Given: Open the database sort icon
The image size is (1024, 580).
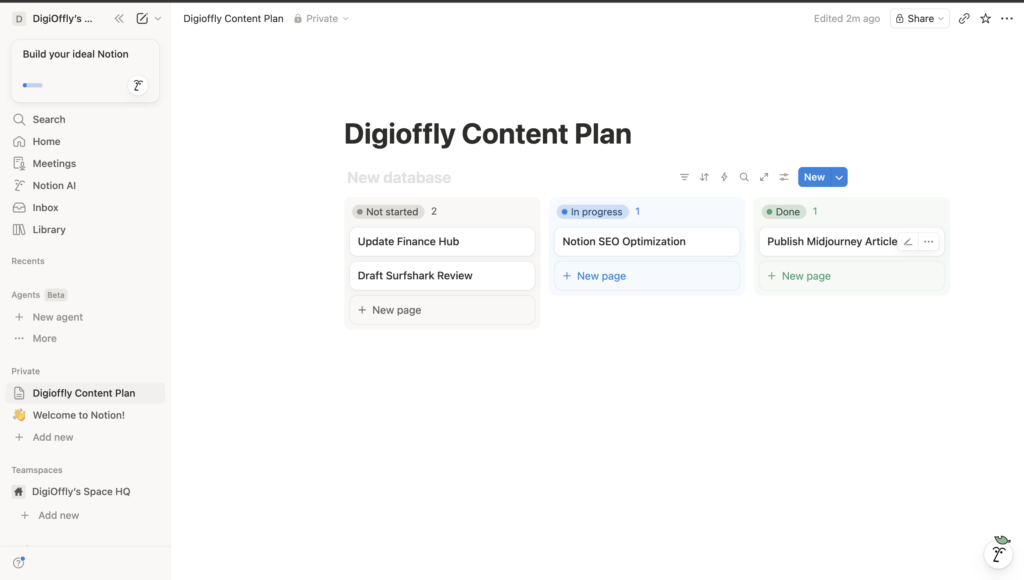Looking at the screenshot, I should [x=704, y=177].
